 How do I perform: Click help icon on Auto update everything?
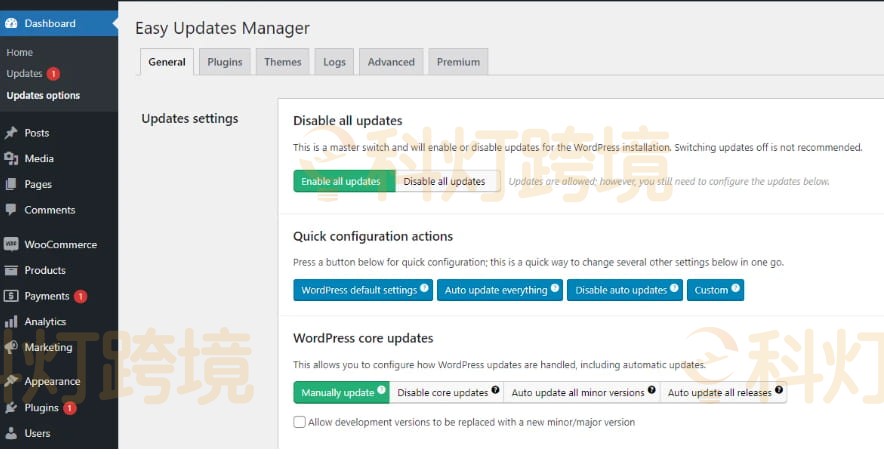click(x=555, y=288)
